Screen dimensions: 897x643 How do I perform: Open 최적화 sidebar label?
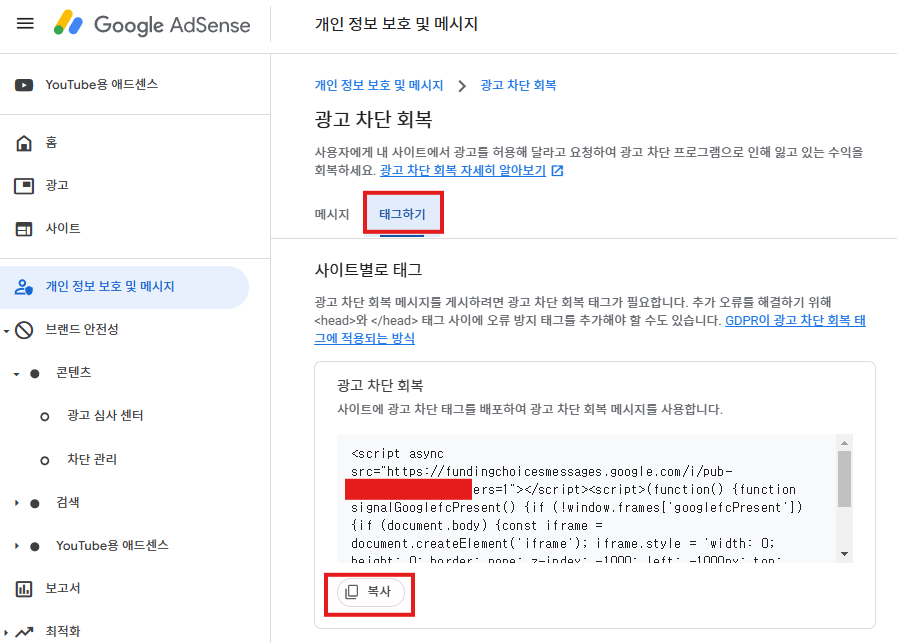tap(63, 632)
